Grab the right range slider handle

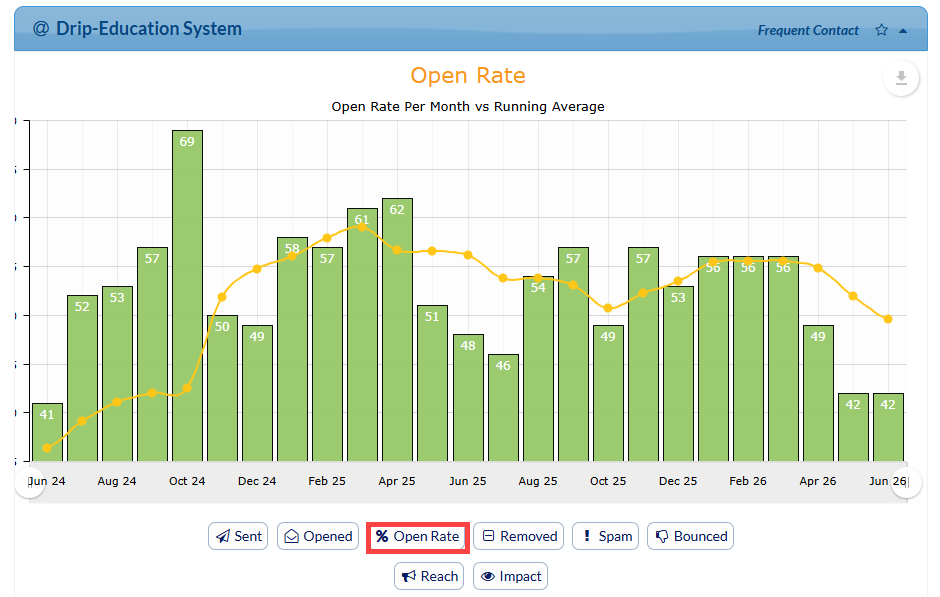coord(906,482)
